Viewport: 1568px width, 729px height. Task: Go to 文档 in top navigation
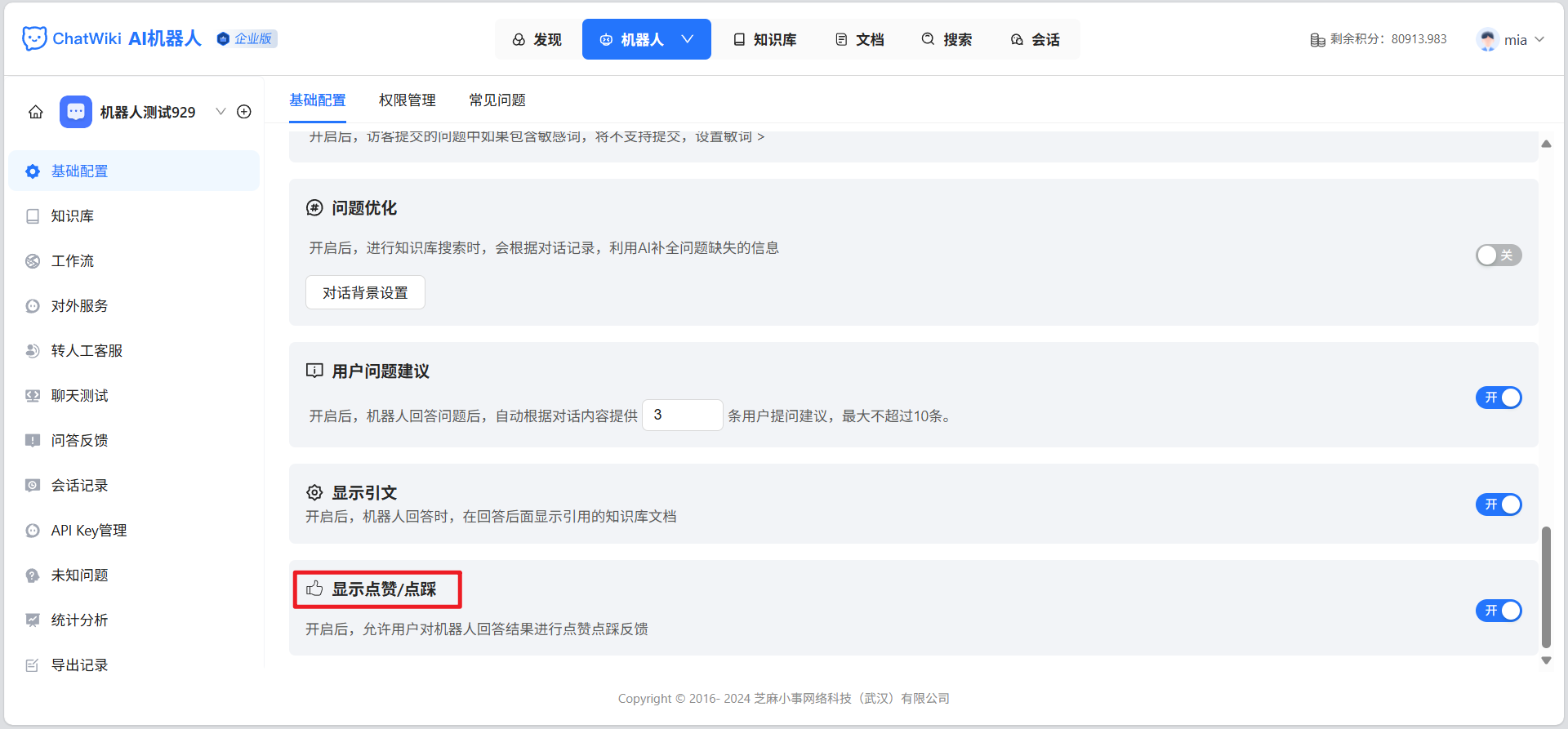pyautogui.click(x=860, y=39)
